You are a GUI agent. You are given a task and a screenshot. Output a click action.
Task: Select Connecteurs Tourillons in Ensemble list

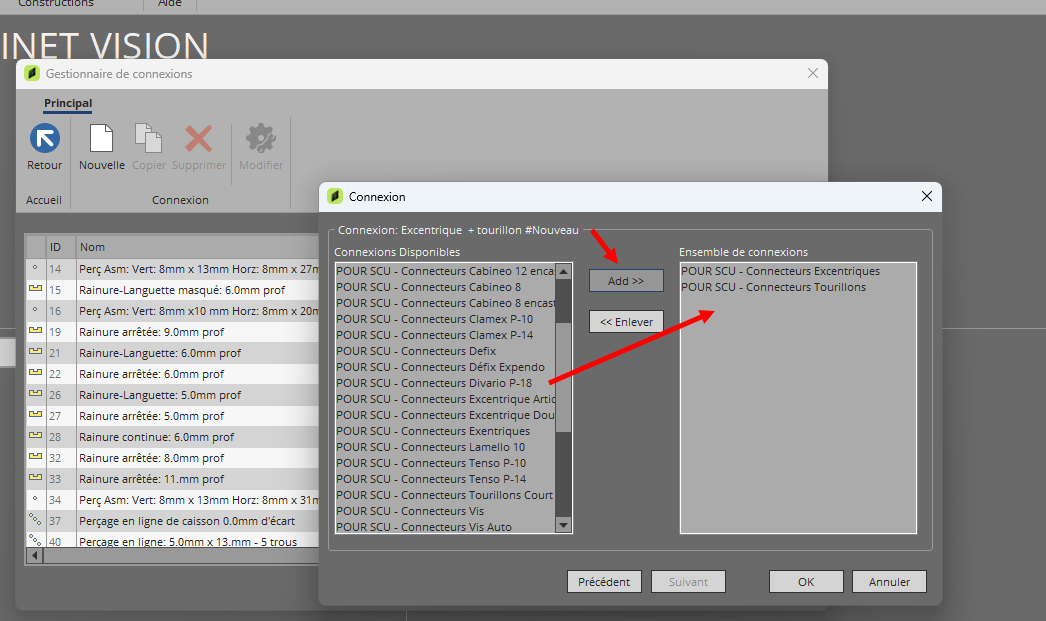[799, 287]
